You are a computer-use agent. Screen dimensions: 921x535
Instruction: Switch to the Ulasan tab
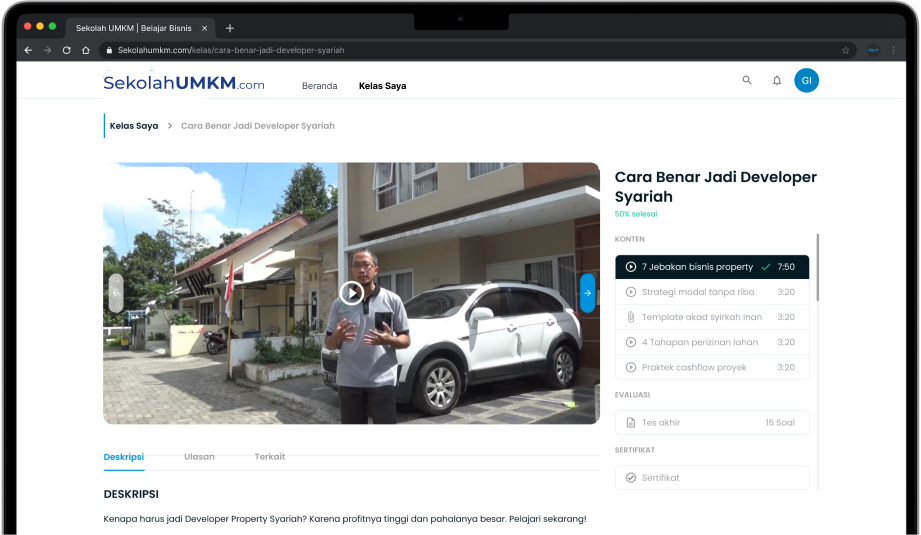pos(199,457)
